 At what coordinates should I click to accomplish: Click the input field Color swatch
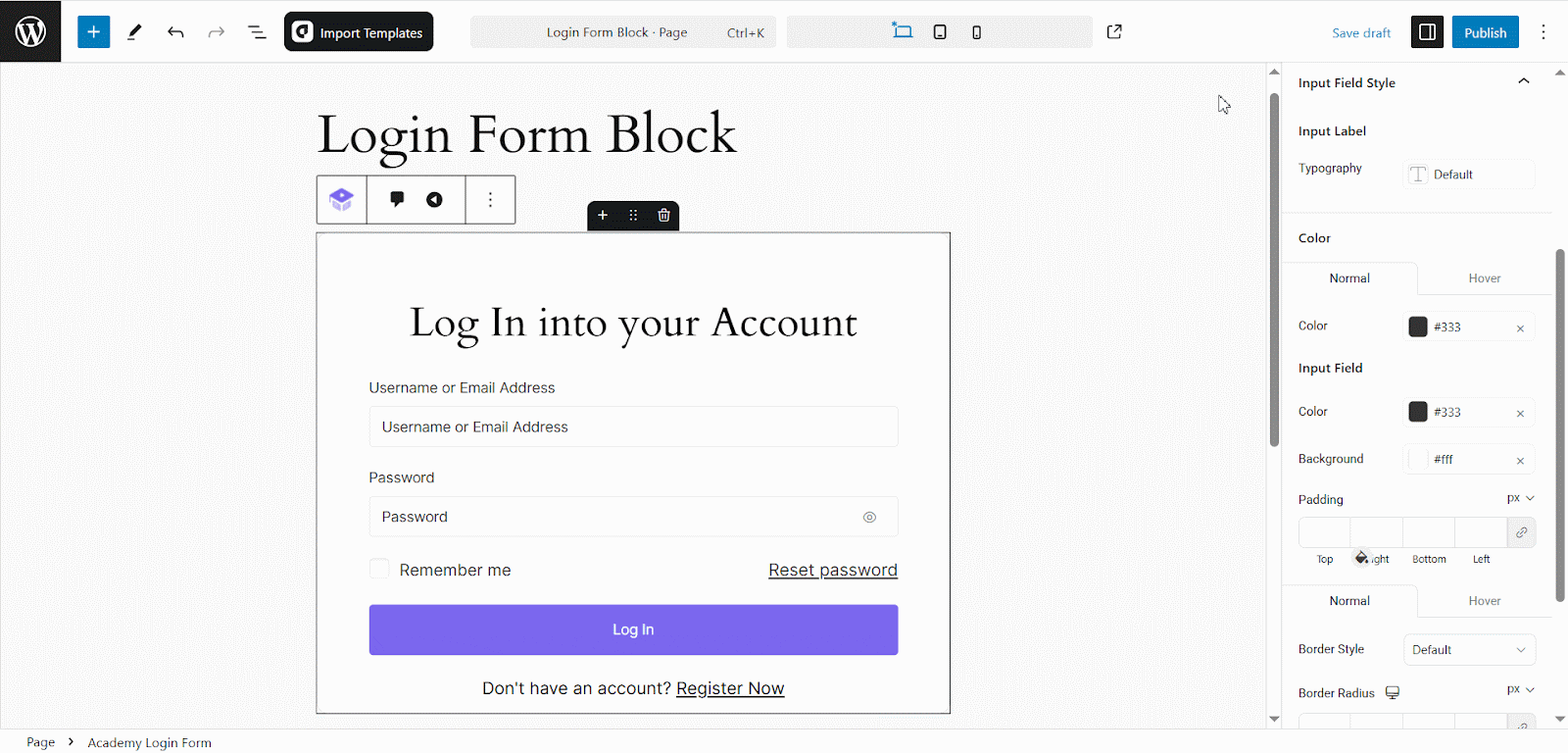tap(1417, 412)
